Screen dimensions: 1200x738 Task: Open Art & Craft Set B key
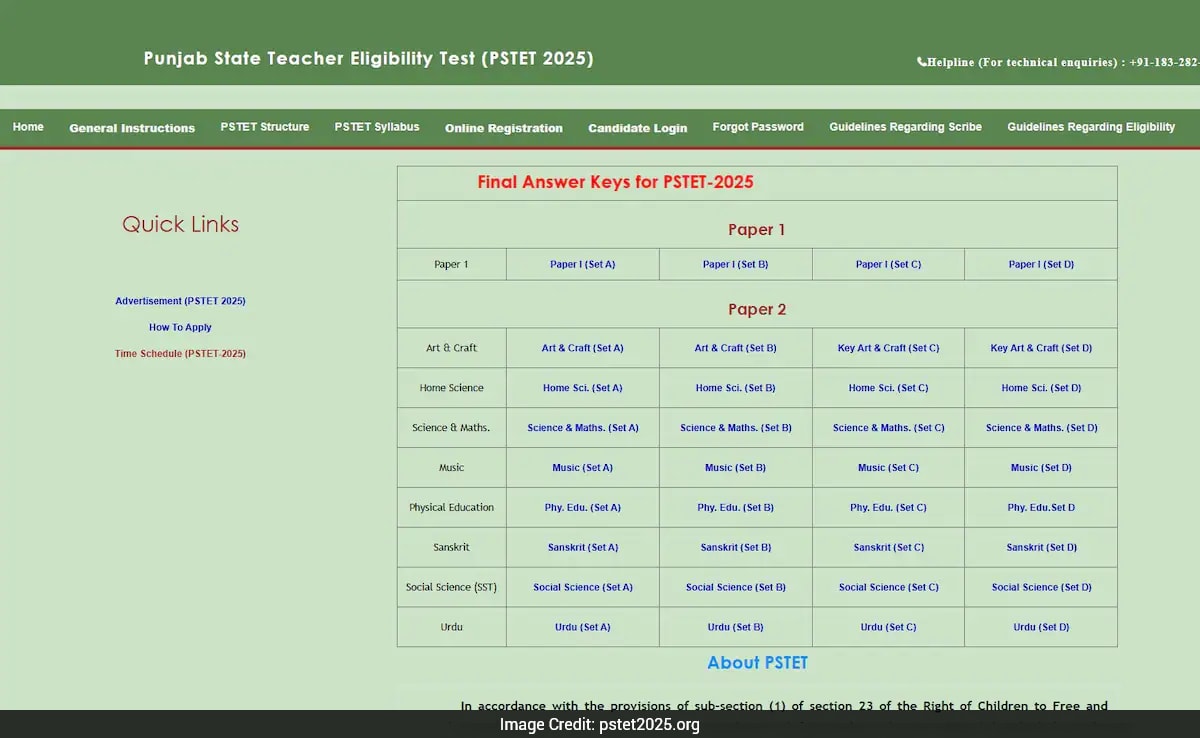735,347
